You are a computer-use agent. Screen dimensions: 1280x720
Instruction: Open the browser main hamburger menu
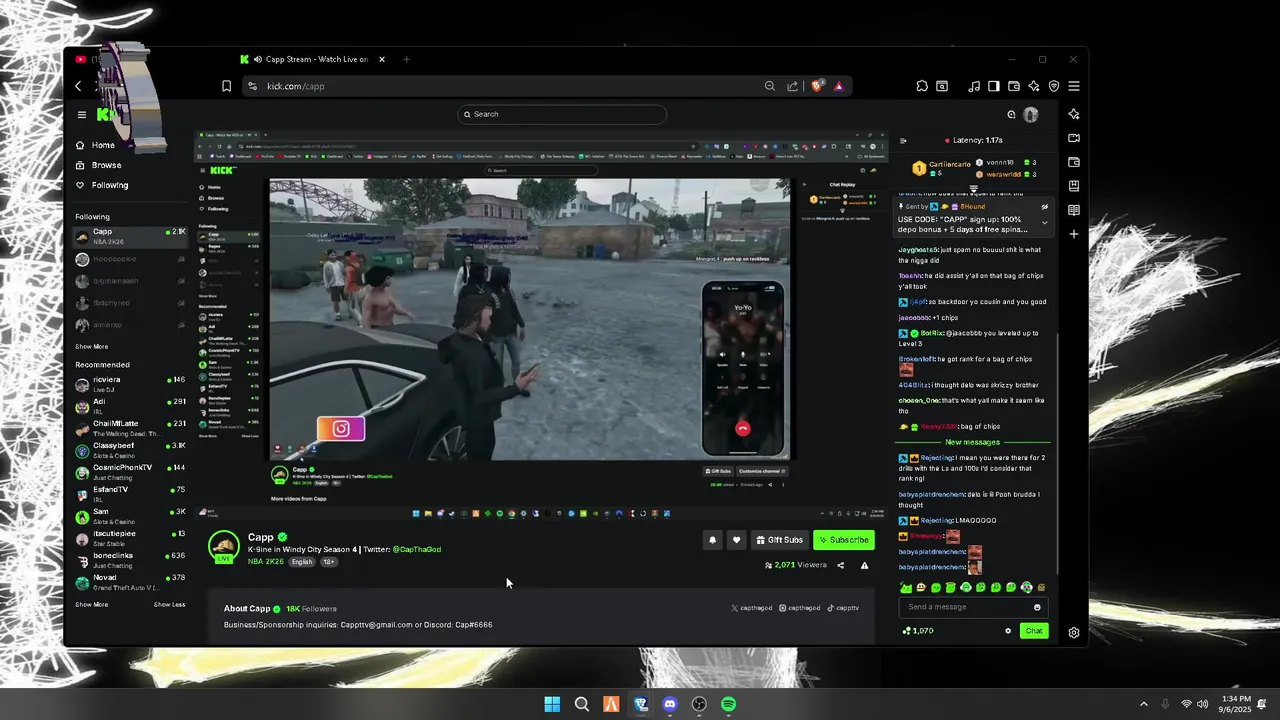point(1074,86)
